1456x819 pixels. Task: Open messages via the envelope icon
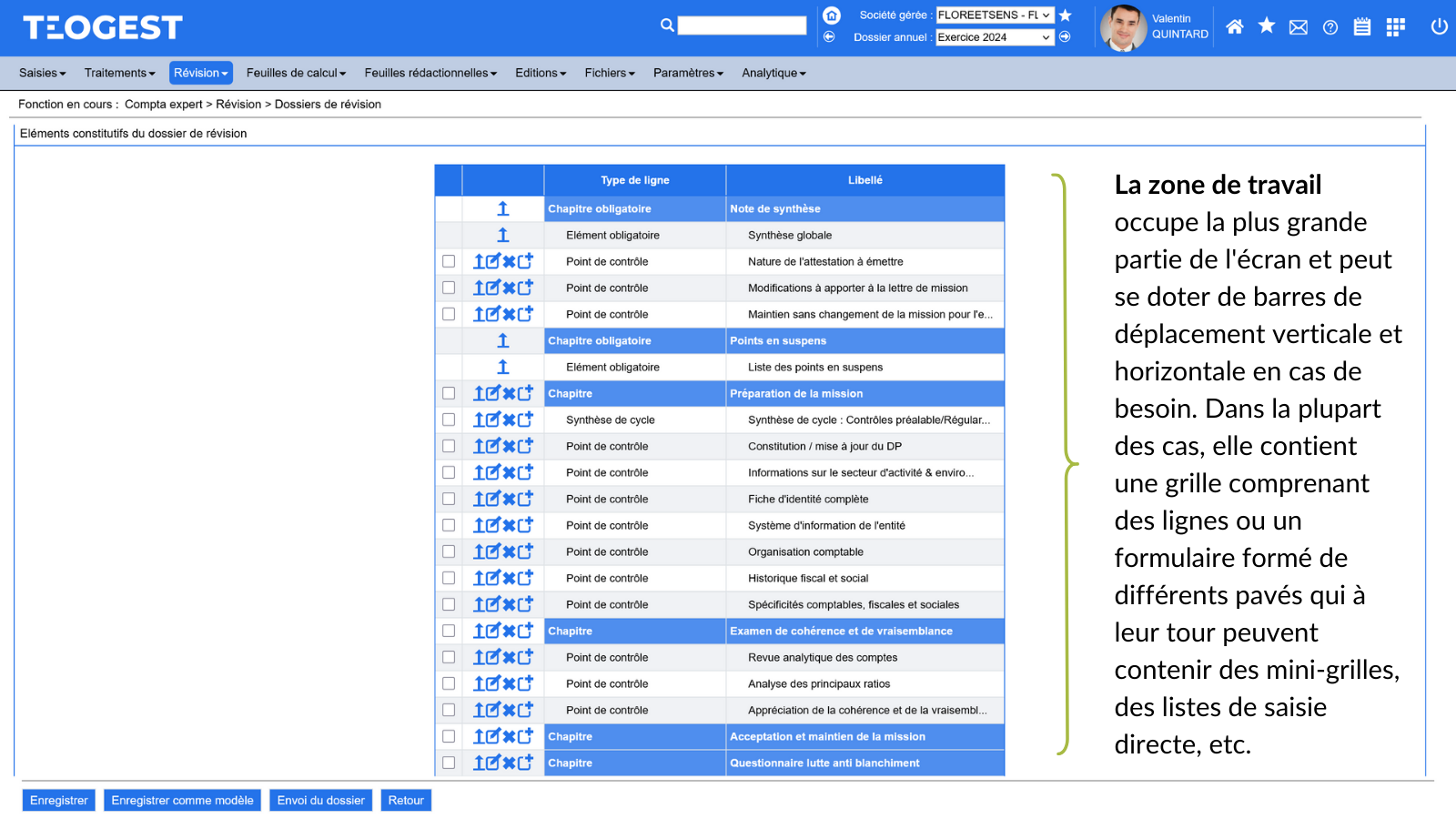tap(1299, 27)
